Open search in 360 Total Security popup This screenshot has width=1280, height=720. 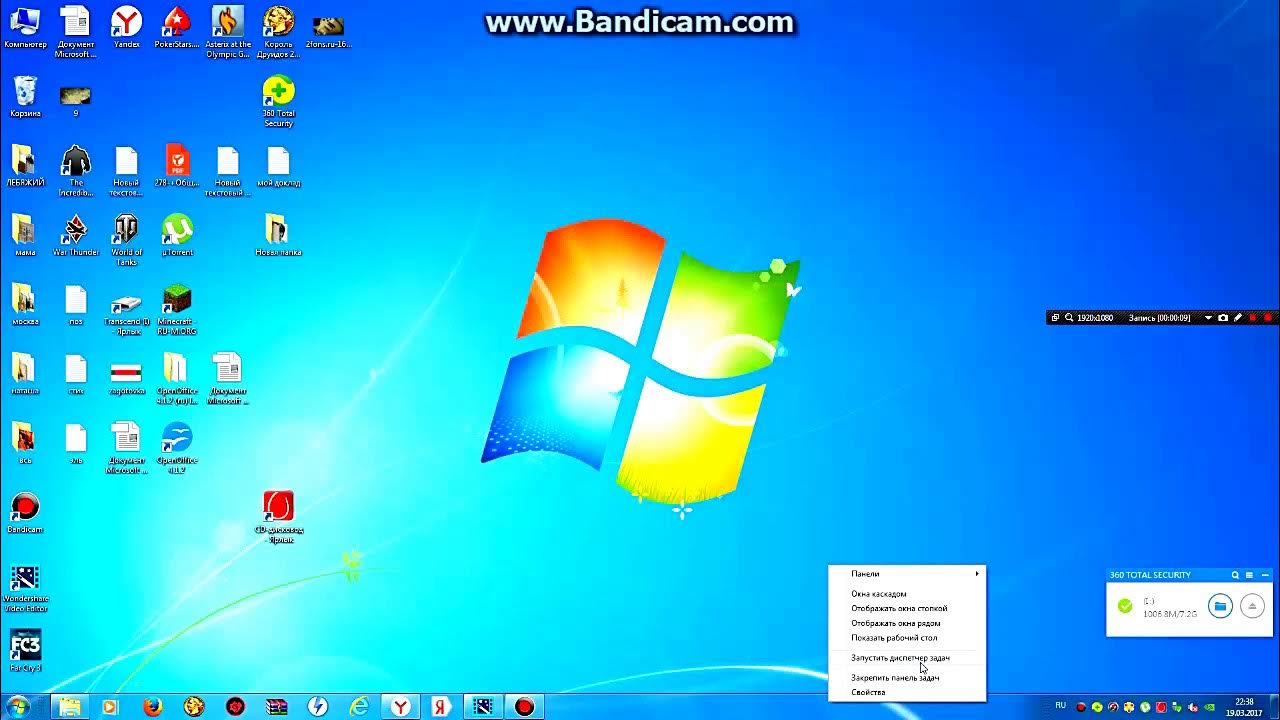1235,575
